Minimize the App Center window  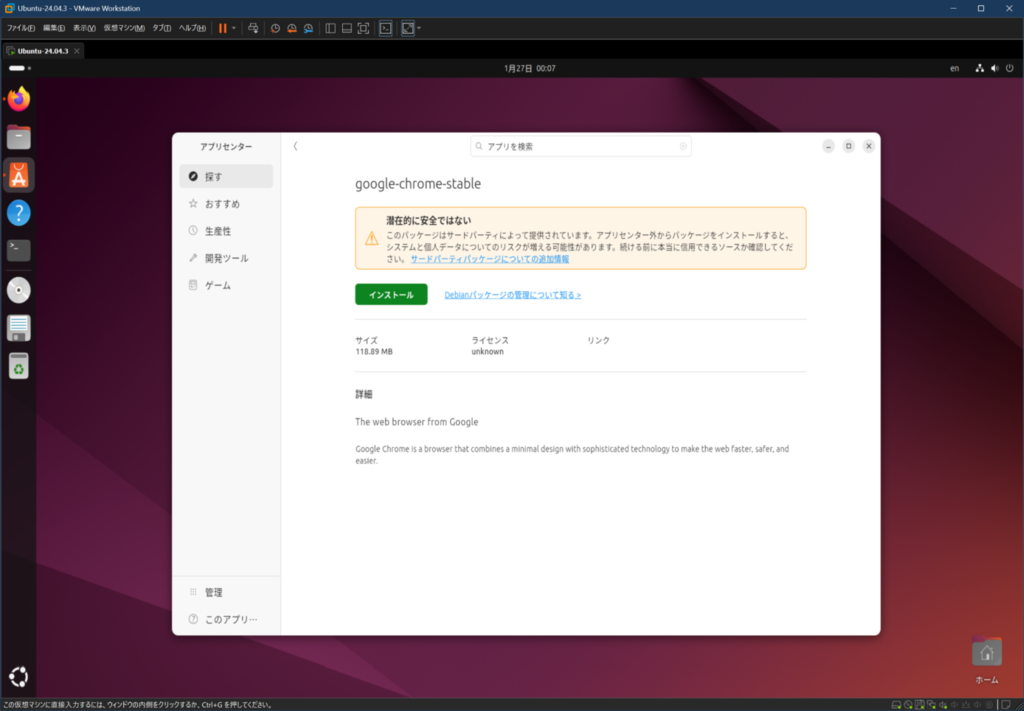(828, 146)
